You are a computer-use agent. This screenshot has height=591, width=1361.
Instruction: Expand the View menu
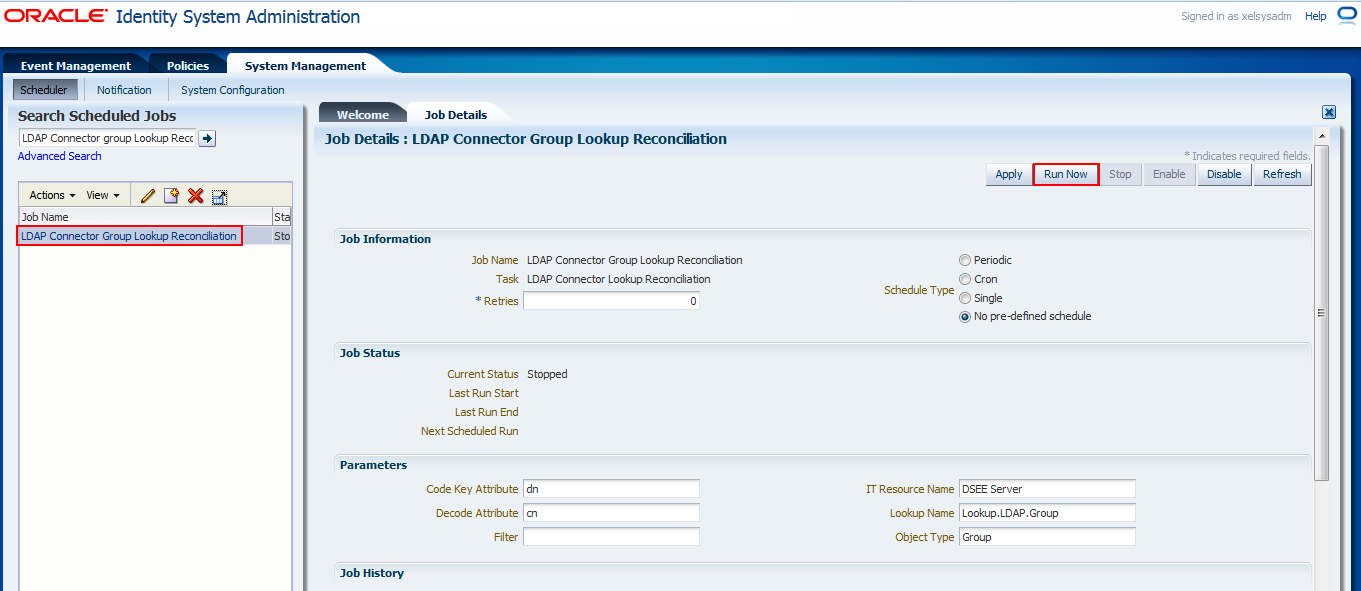tap(100, 195)
